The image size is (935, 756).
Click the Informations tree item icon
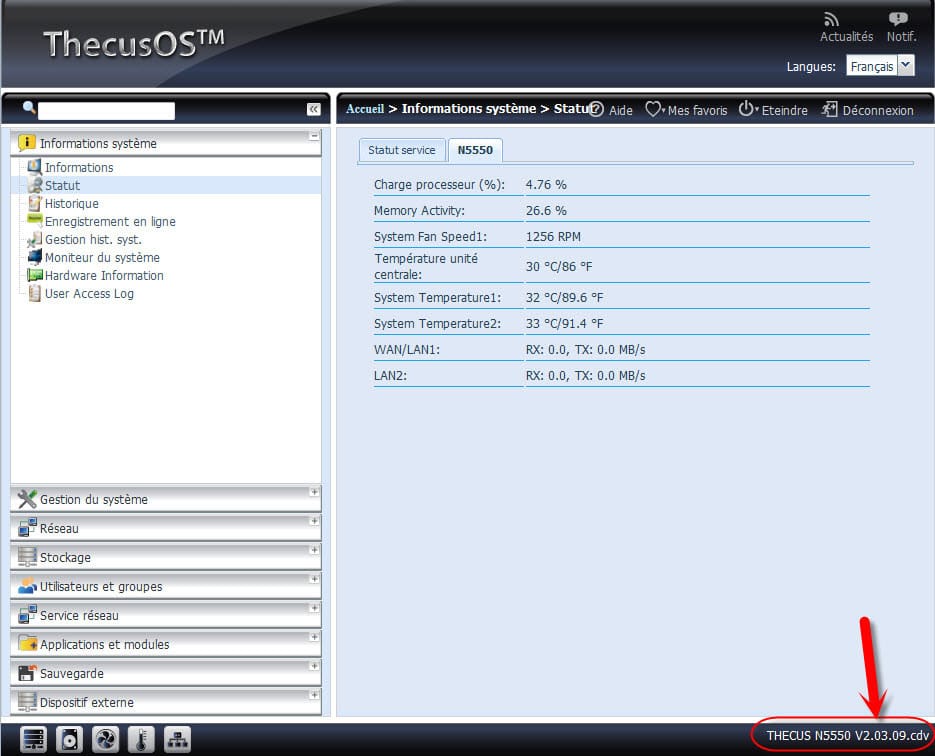[35, 166]
